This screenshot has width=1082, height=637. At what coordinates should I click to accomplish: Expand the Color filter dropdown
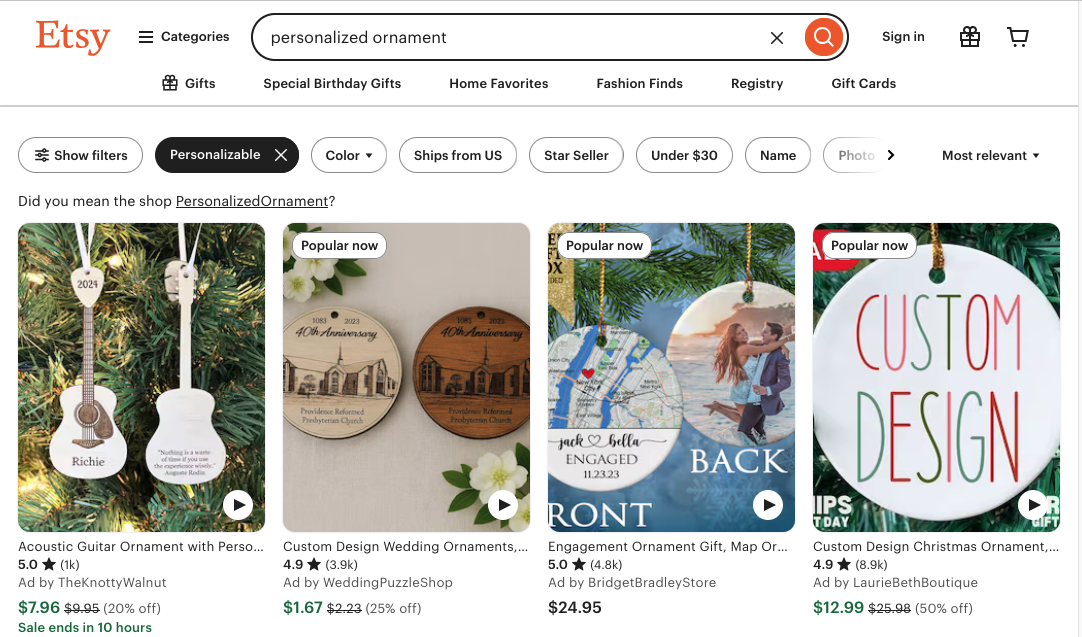click(348, 155)
